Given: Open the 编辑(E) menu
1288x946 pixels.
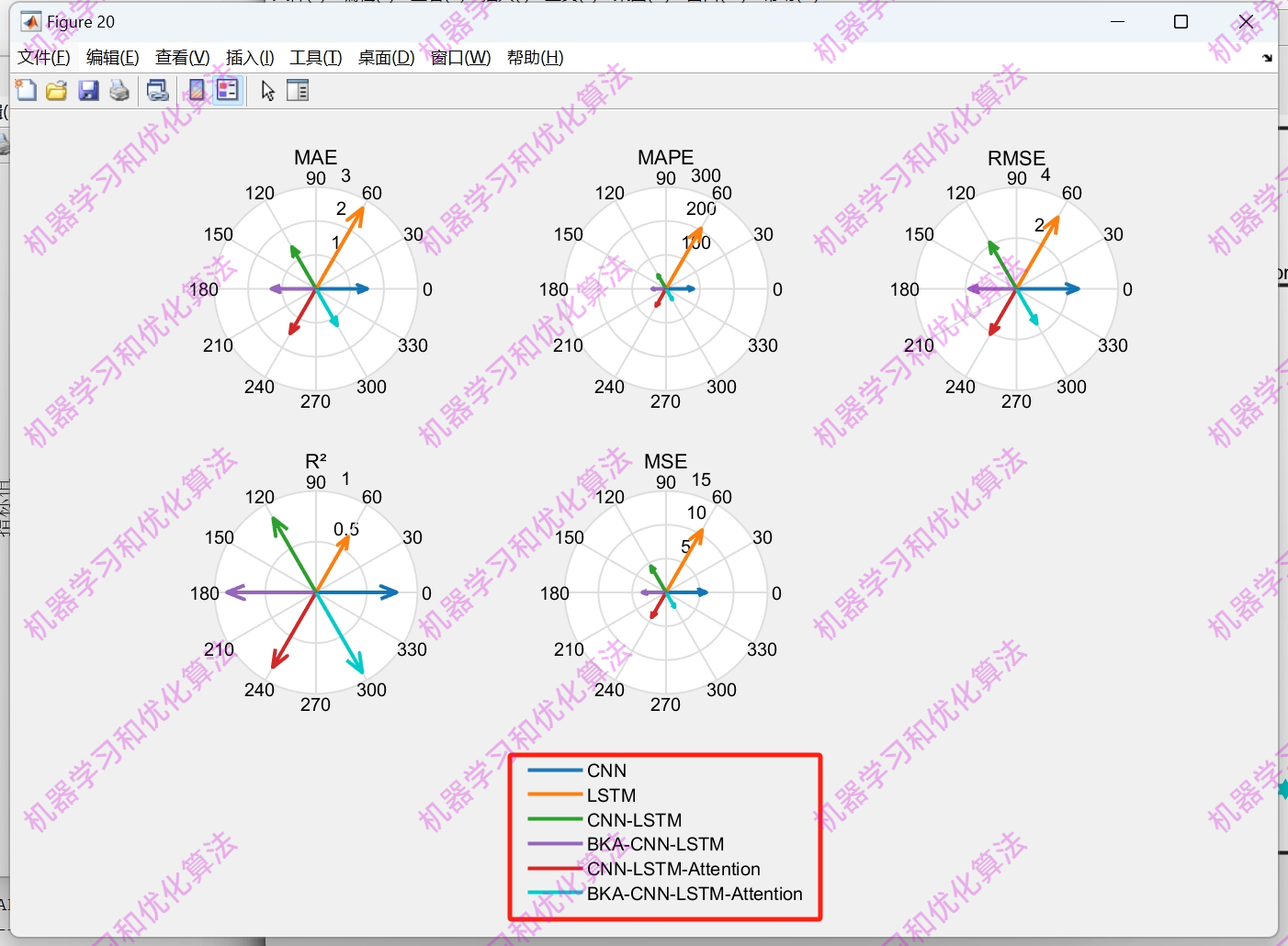Looking at the screenshot, I should [113, 58].
